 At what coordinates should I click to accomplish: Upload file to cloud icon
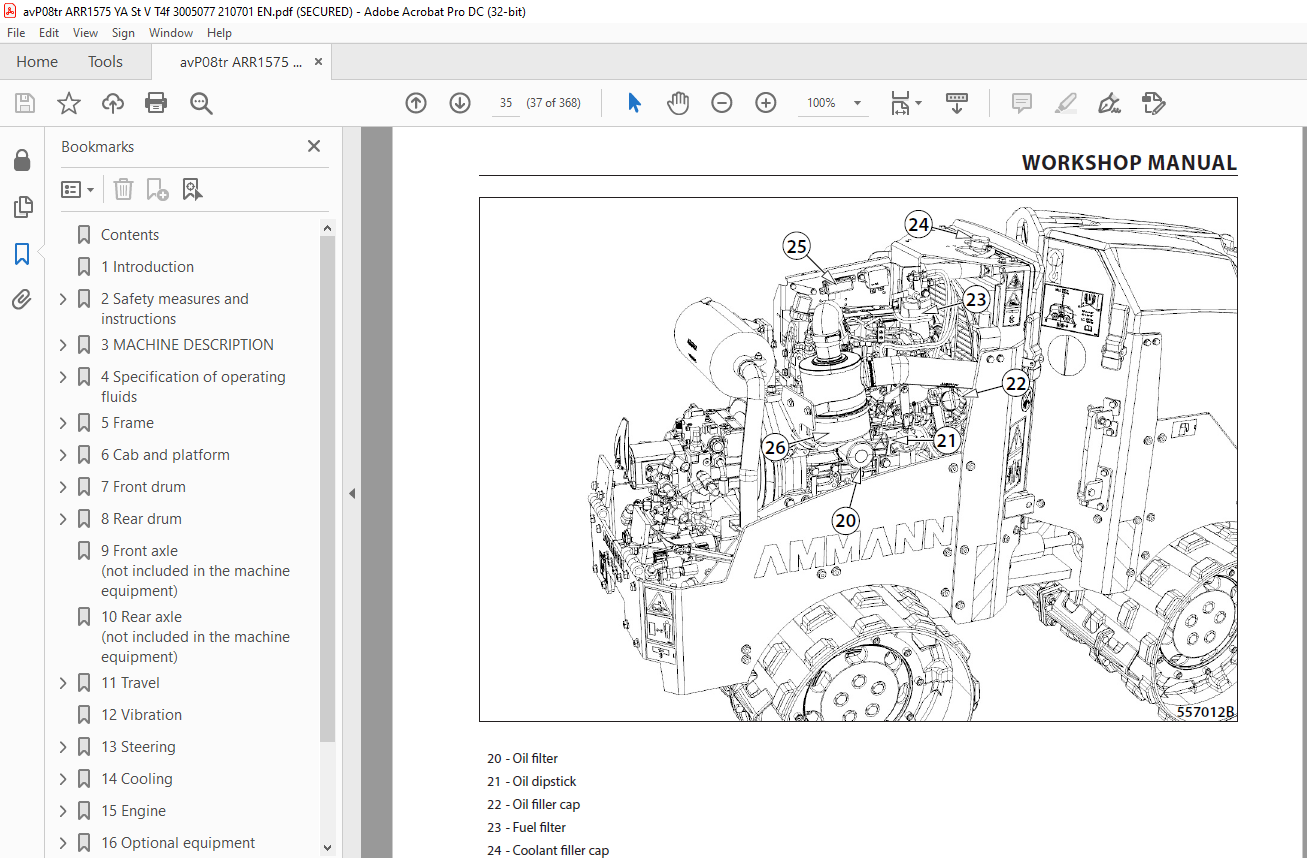113,103
